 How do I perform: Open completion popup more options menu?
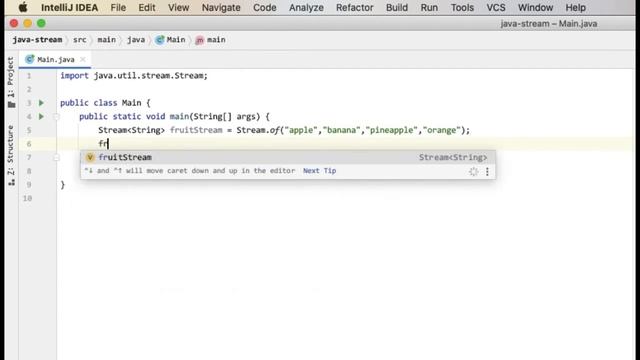487,171
